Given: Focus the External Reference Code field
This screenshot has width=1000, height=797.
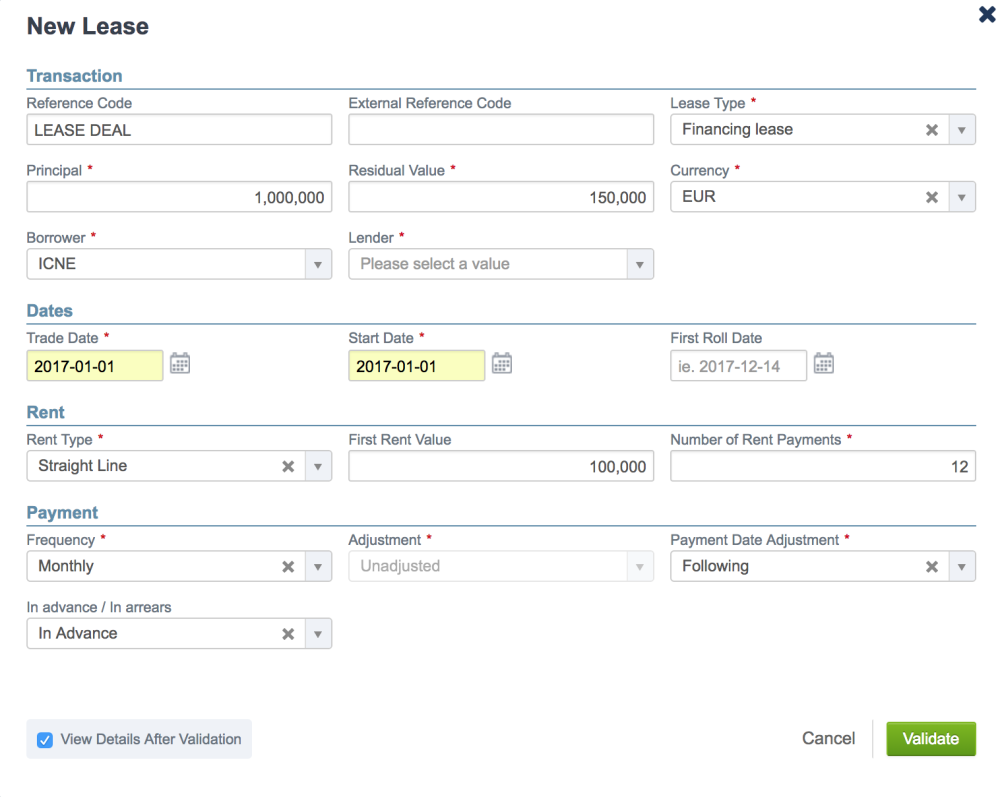Looking at the screenshot, I should (501, 129).
